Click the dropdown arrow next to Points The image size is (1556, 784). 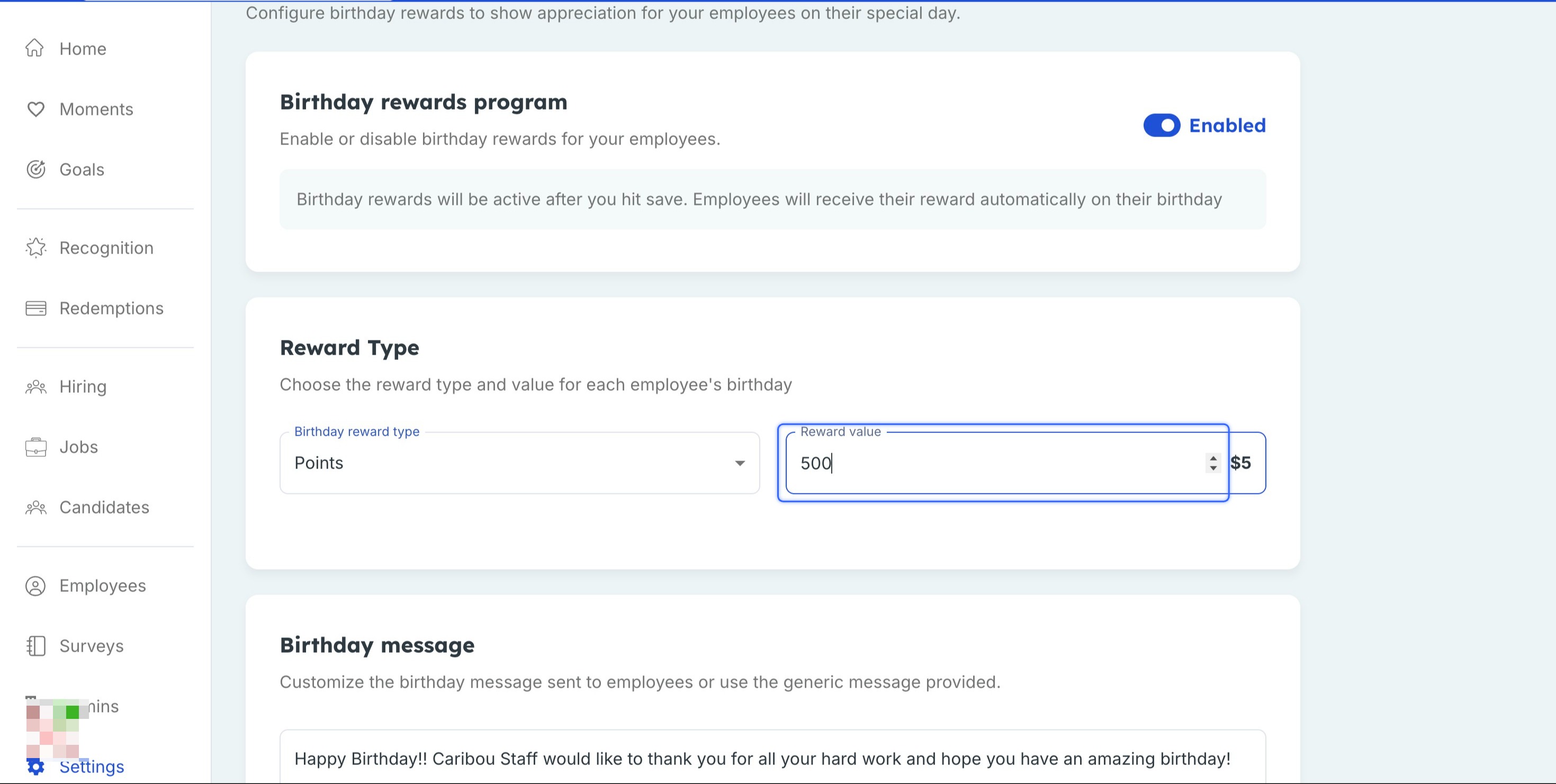pyautogui.click(x=739, y=463)
